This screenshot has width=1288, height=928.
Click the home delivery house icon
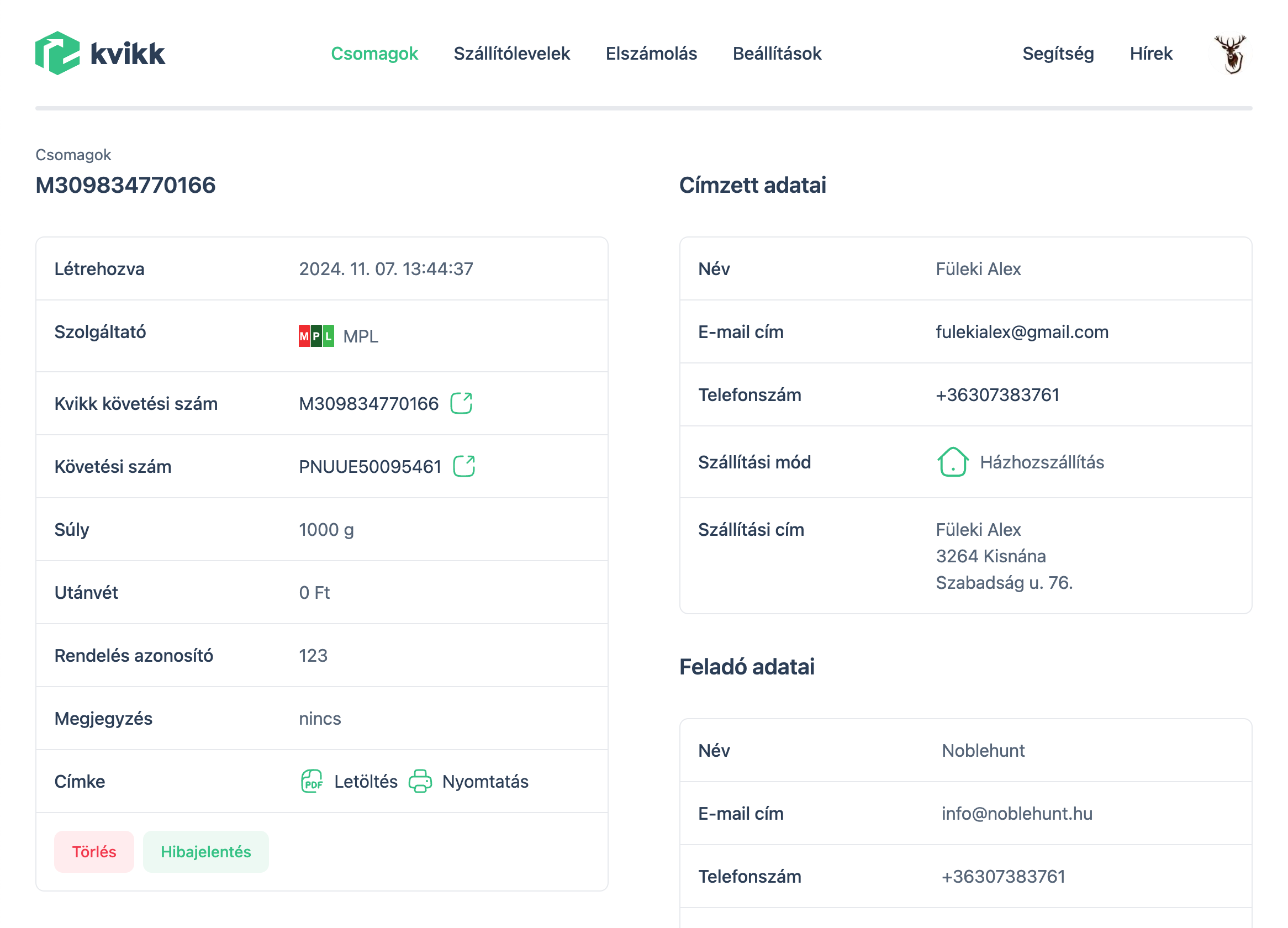coord(952,462)
